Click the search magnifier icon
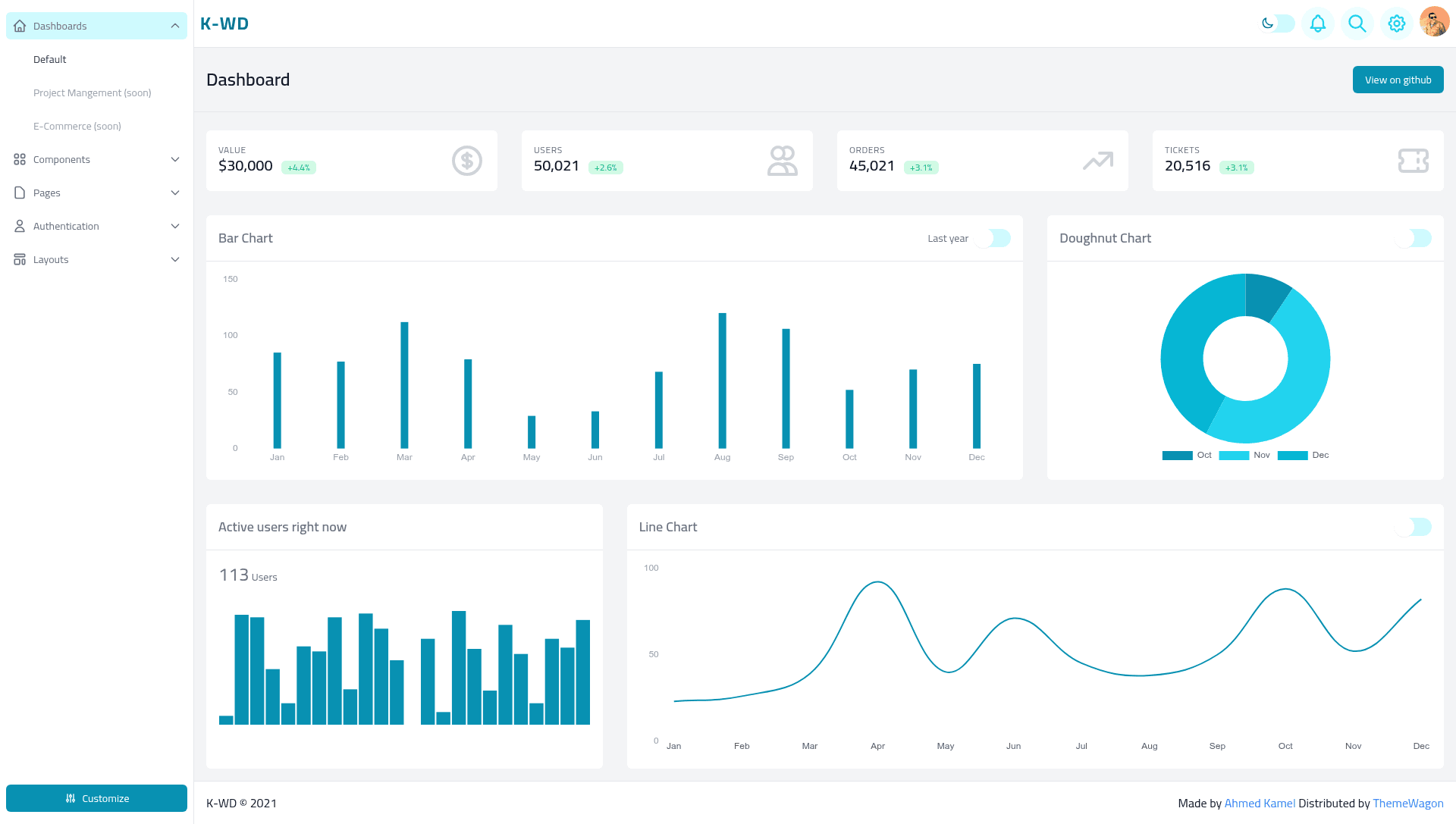1456x824 pixels. click(x=1357, y=23)
